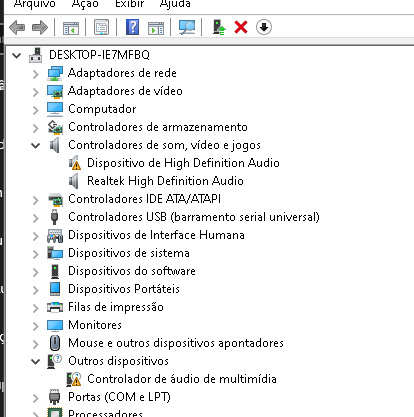Click the blue Help question mark icon

click(132, 27)
